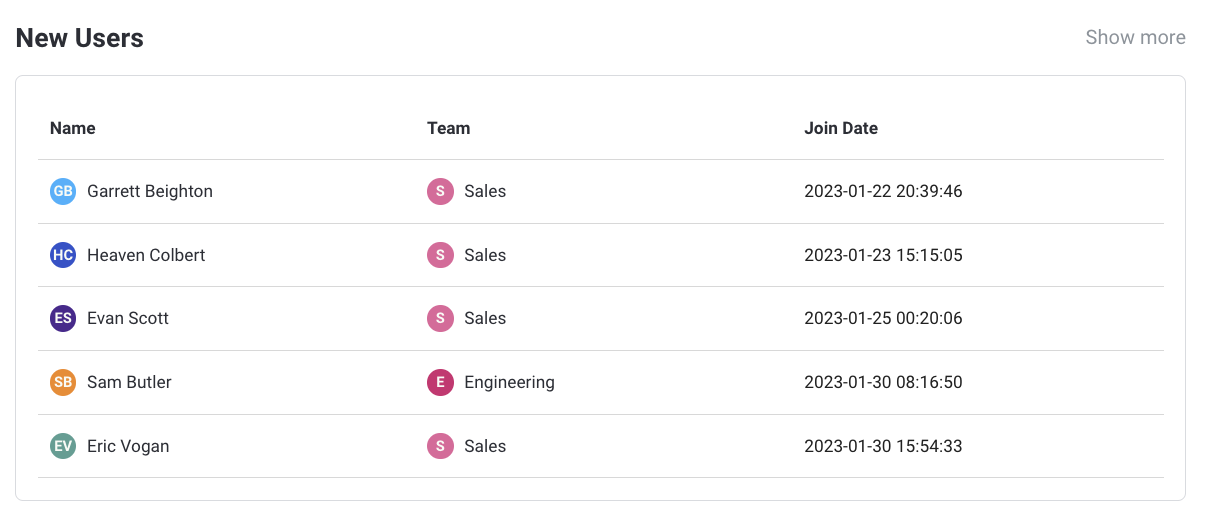Click the Show more link
Image resolution: width=1212 pixels, height=528 pixels.
point(1135,37)
